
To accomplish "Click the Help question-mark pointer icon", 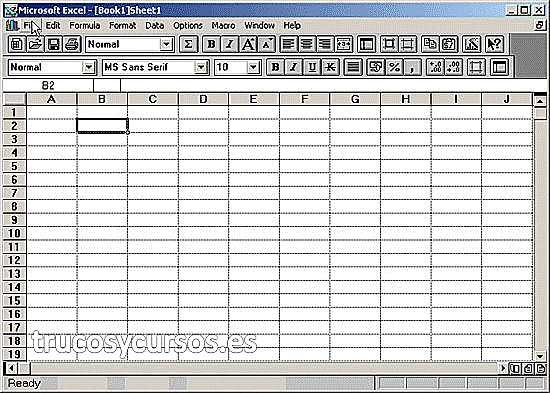I will 494,44.
